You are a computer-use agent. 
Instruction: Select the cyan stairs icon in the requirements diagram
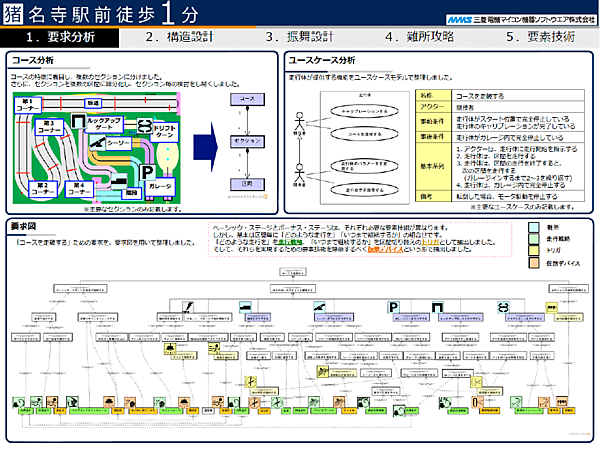[x=245, y=307]
